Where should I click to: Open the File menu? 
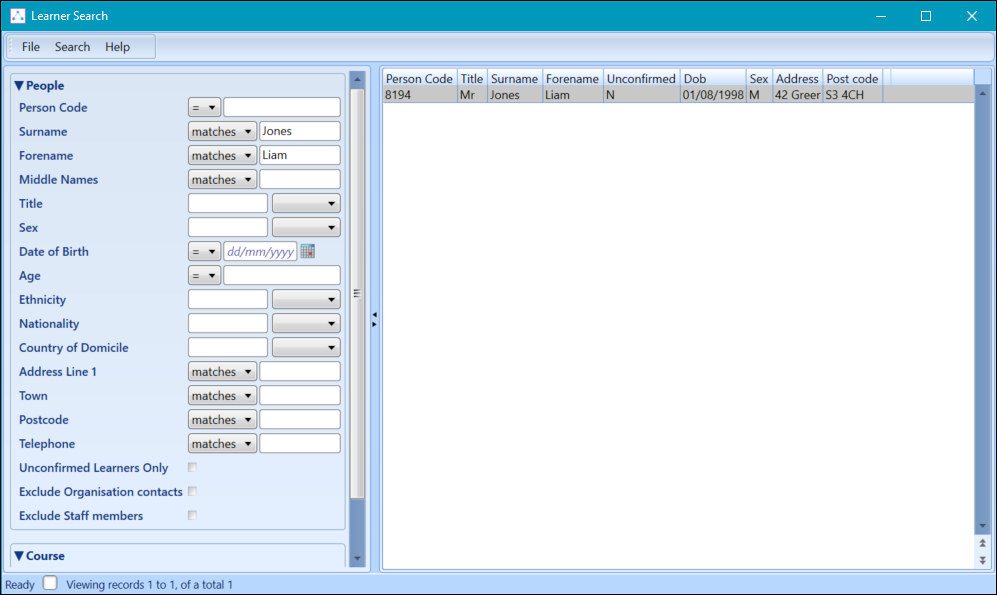[x=31, y=47]
